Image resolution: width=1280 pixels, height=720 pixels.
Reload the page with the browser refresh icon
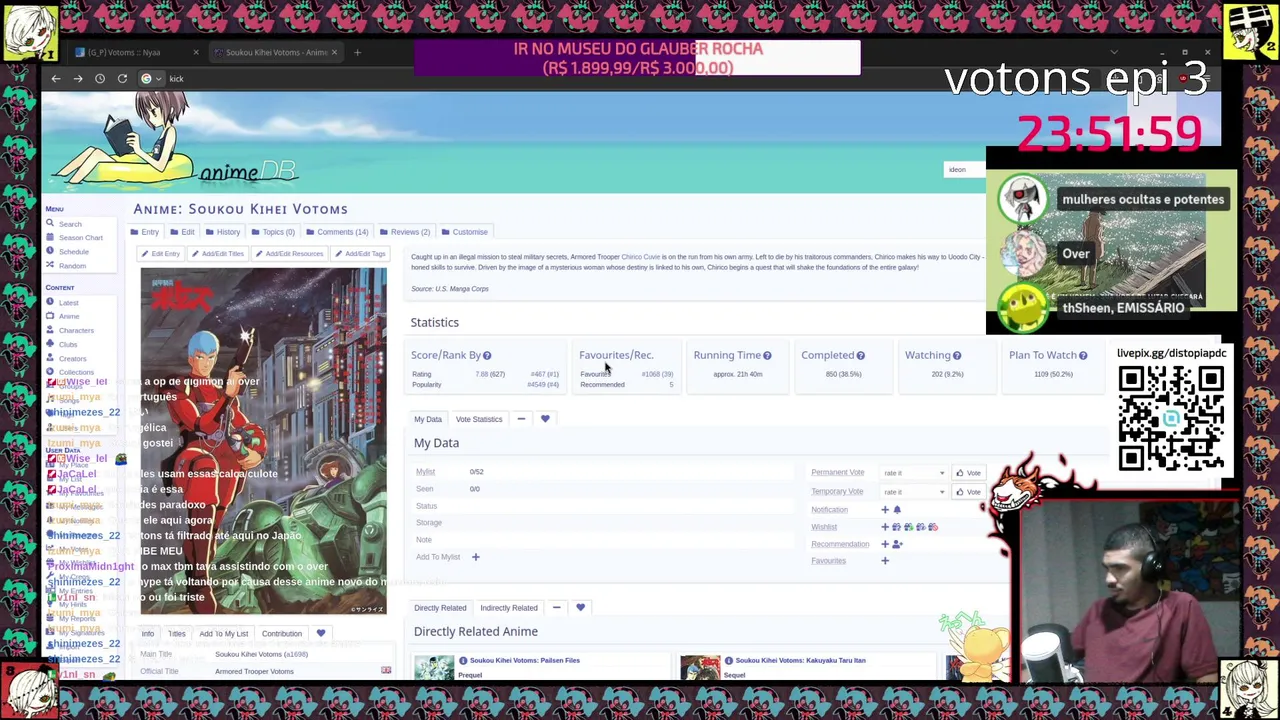point(122,78)
